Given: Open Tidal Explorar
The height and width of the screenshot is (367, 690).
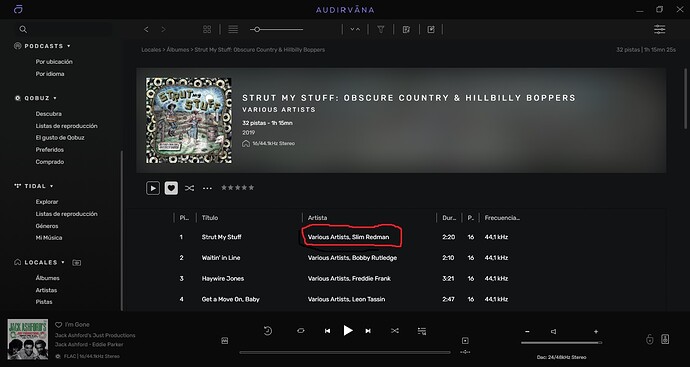Looking at the screenshot, I should (47, 202).
